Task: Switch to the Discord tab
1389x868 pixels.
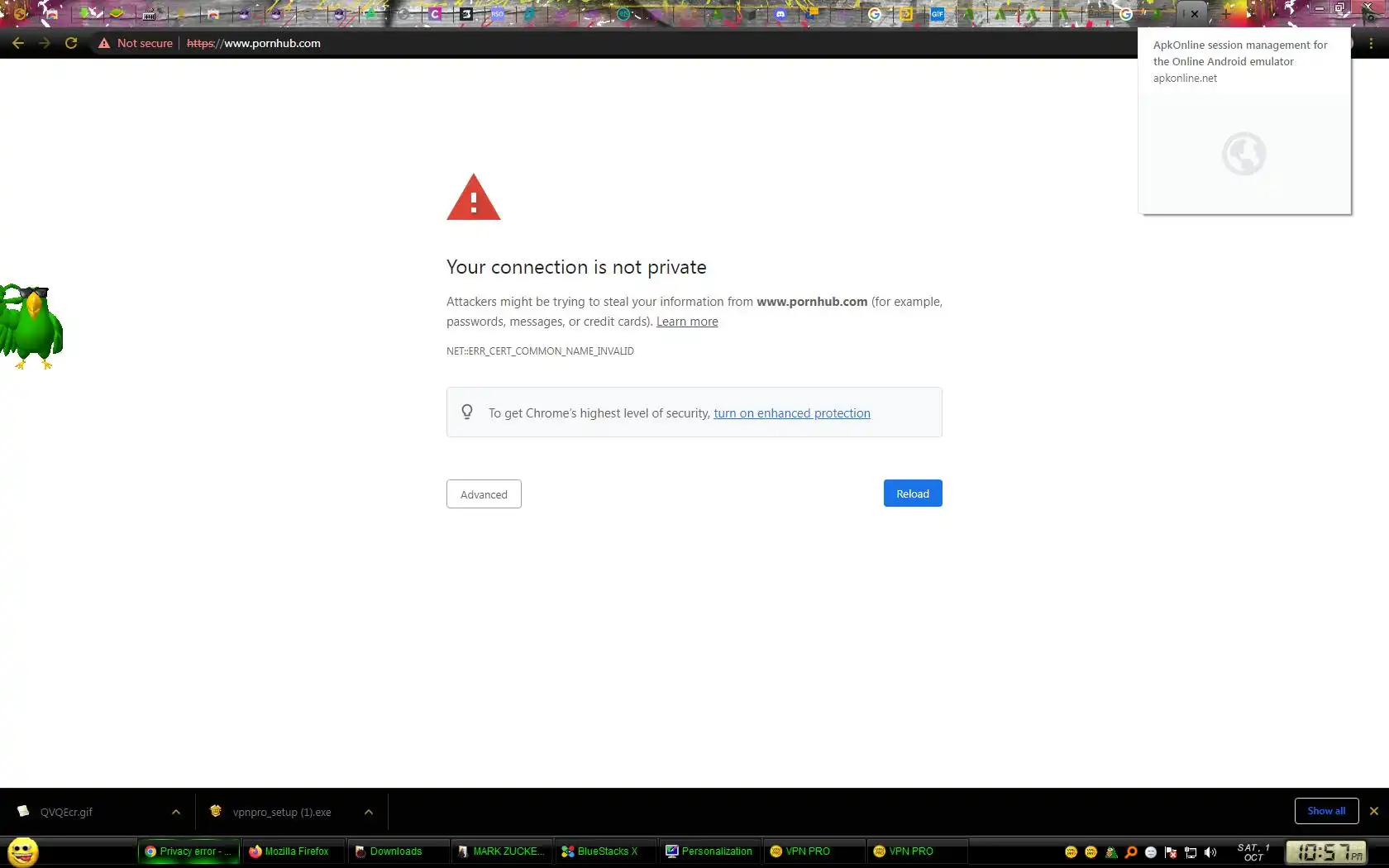Action: [780, 14]
